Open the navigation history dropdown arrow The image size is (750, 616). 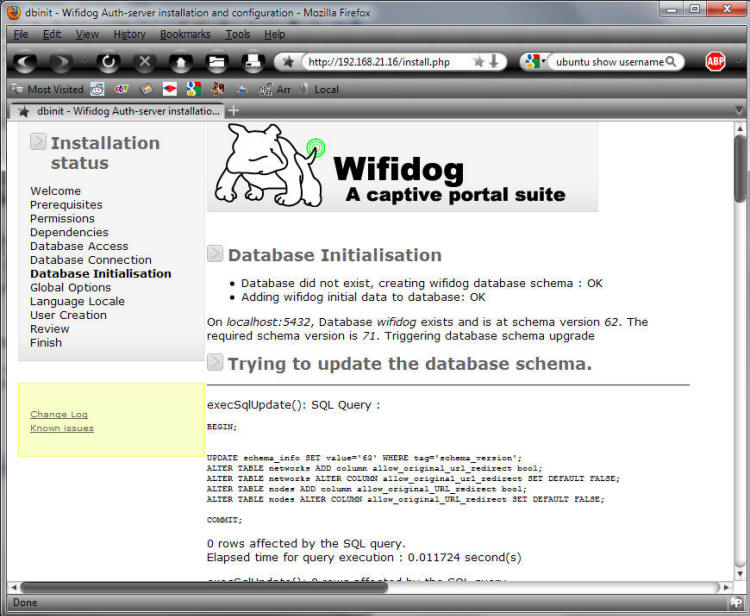(84, 61)
